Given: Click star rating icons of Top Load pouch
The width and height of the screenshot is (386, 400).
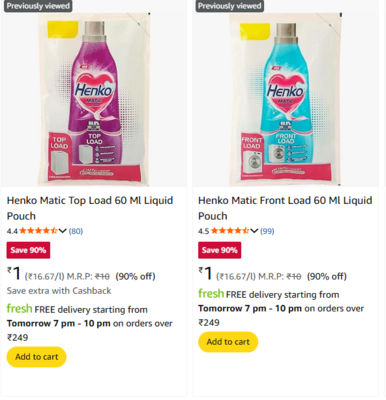Looking at the screenshot, I should pos(38,231).
